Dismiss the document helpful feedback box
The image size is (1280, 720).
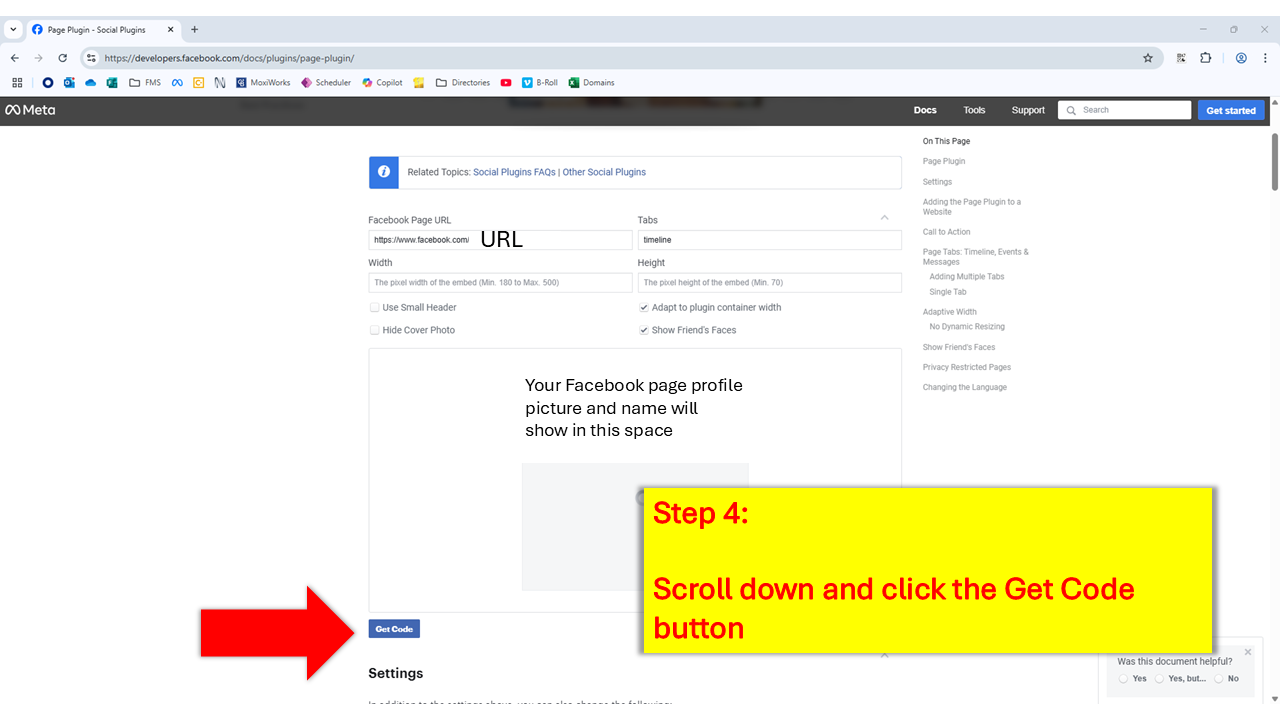1248,652
